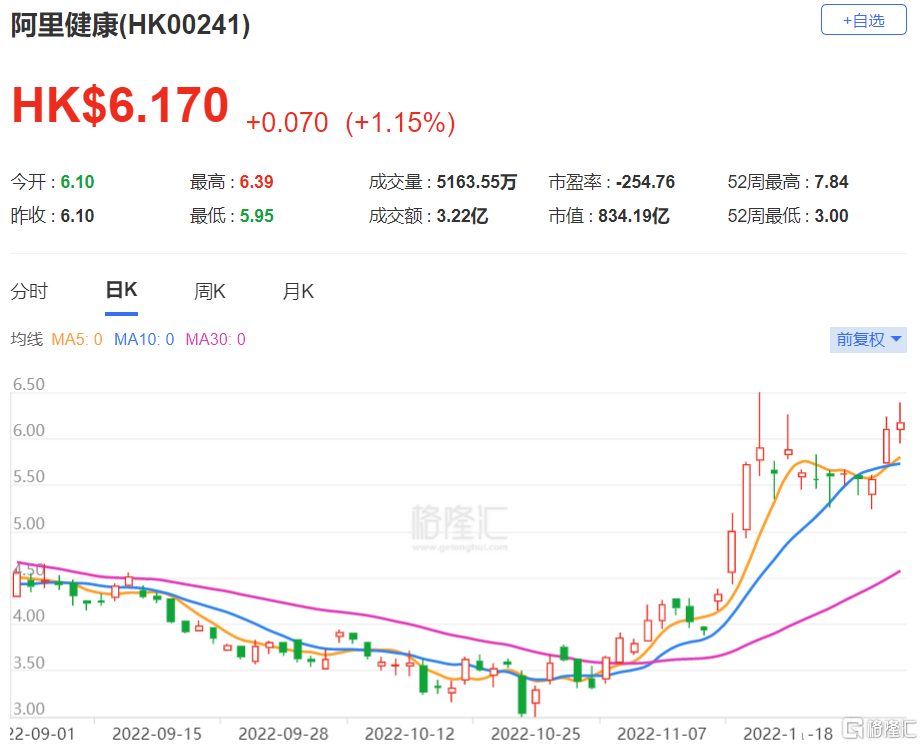This screenshot has width=923, height=746.
Task: Click the price change +0.070 (+1.15%)
Action: tap(350, 122)
